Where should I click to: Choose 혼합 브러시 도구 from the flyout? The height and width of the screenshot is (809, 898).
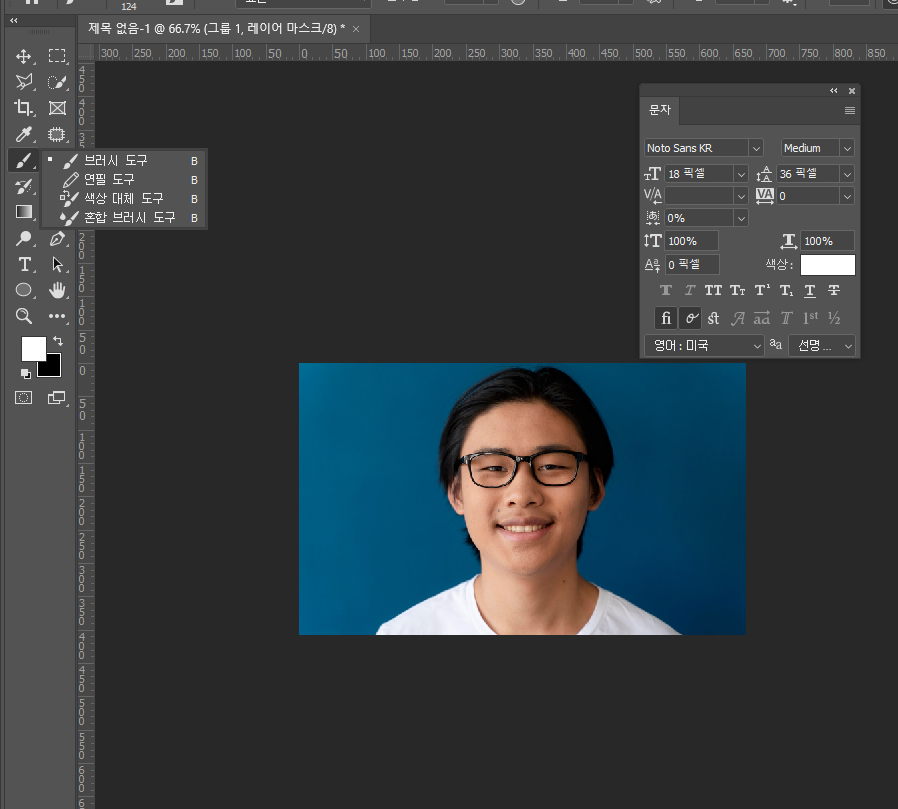(123, 218)
